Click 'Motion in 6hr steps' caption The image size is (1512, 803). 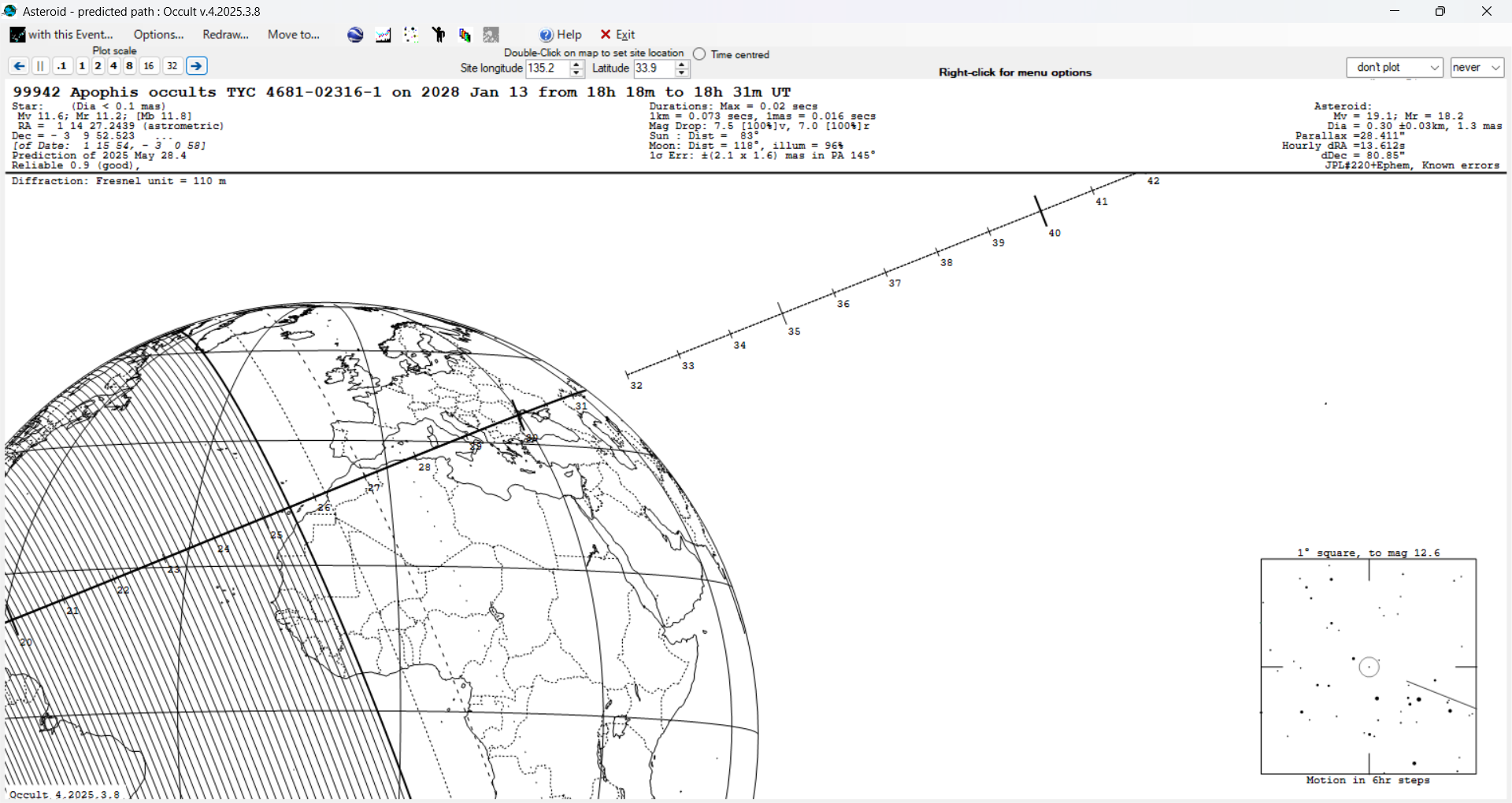click(x=1368, y=780)
